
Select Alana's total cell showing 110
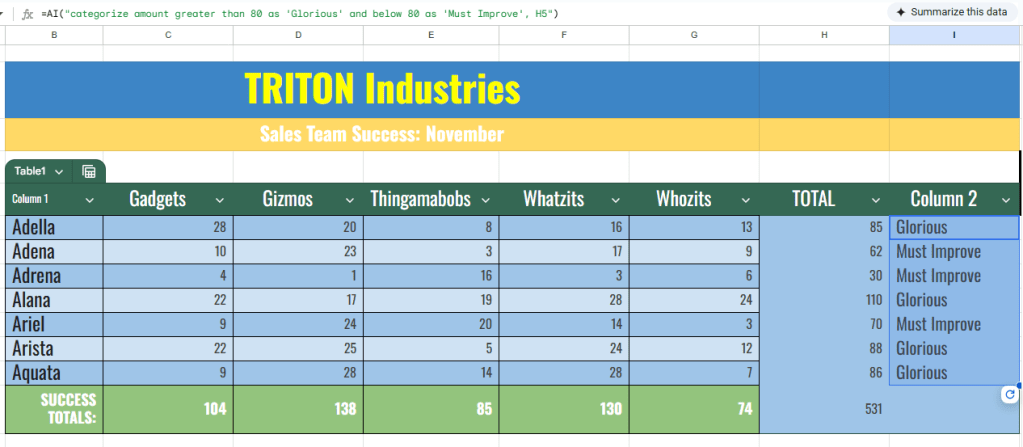(x=824, y=300)
